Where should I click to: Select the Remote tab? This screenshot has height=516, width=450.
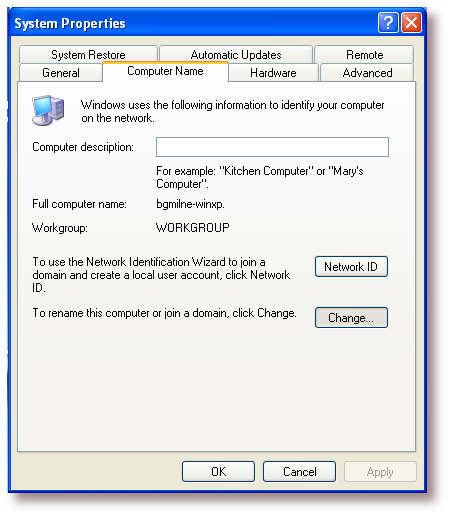pos(364,54)
